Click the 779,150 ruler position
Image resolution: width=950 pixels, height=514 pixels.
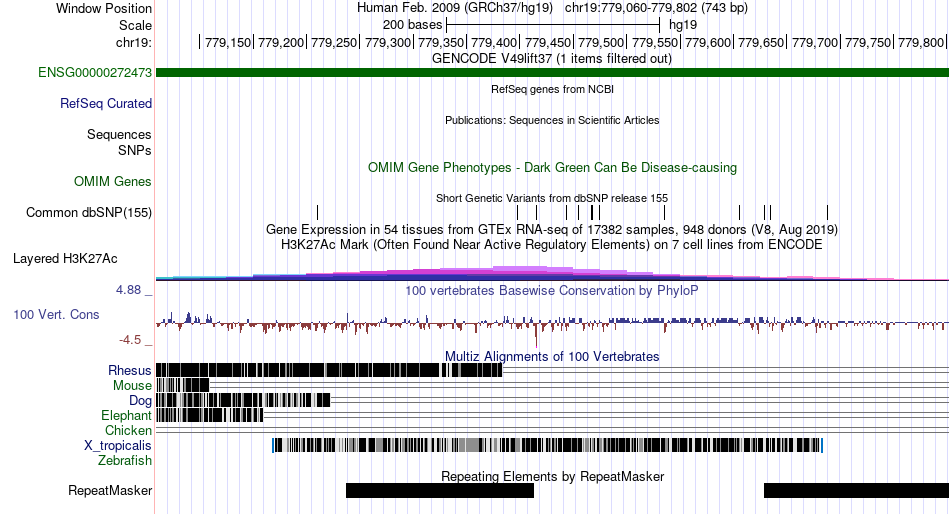click(228, 42)
